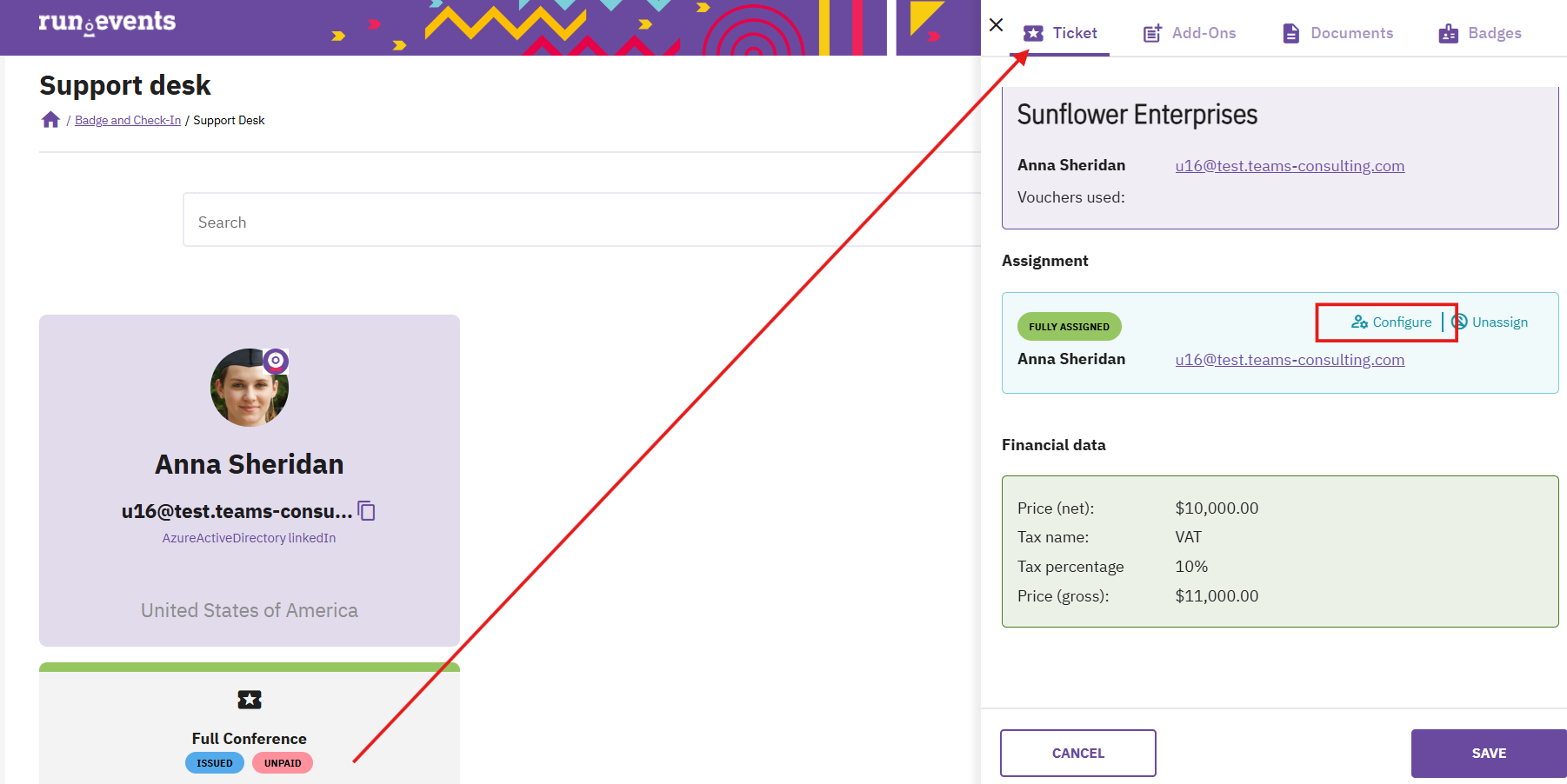Switch to the Badges tab
The image size is (1567, 784).
[1480, 33]
